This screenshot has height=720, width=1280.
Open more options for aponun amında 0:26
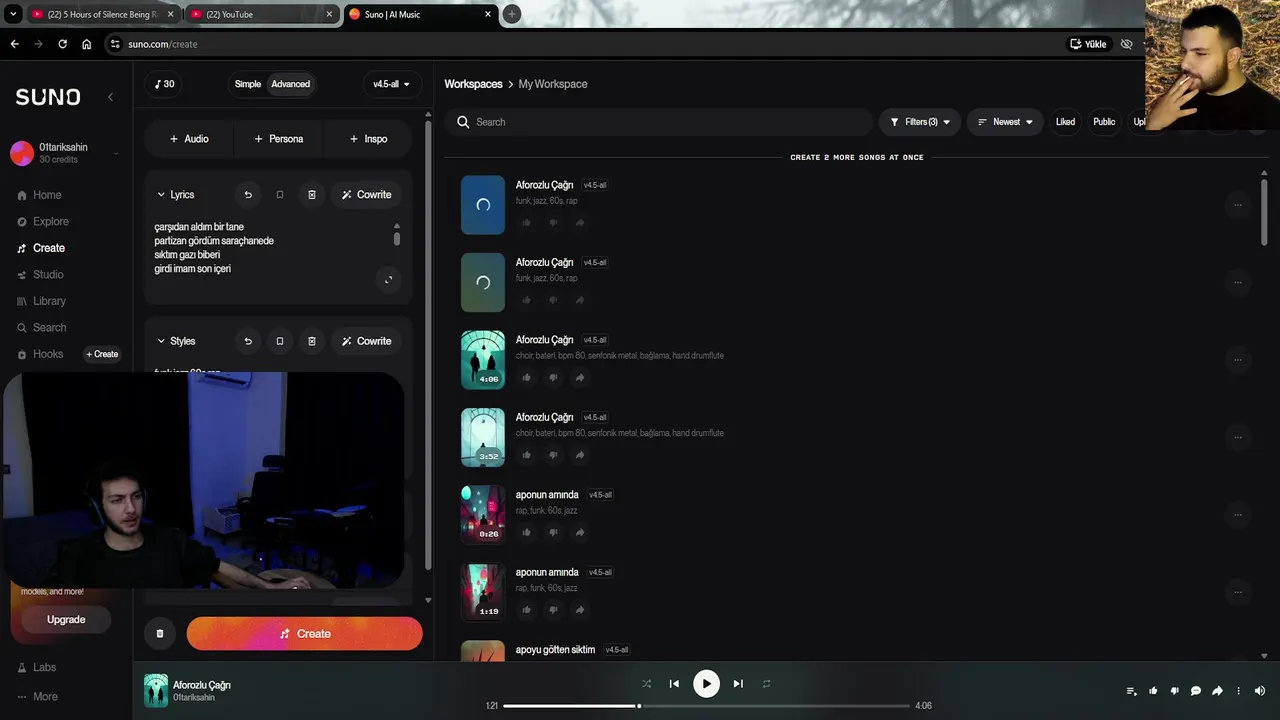click(x=1237, y=515)
